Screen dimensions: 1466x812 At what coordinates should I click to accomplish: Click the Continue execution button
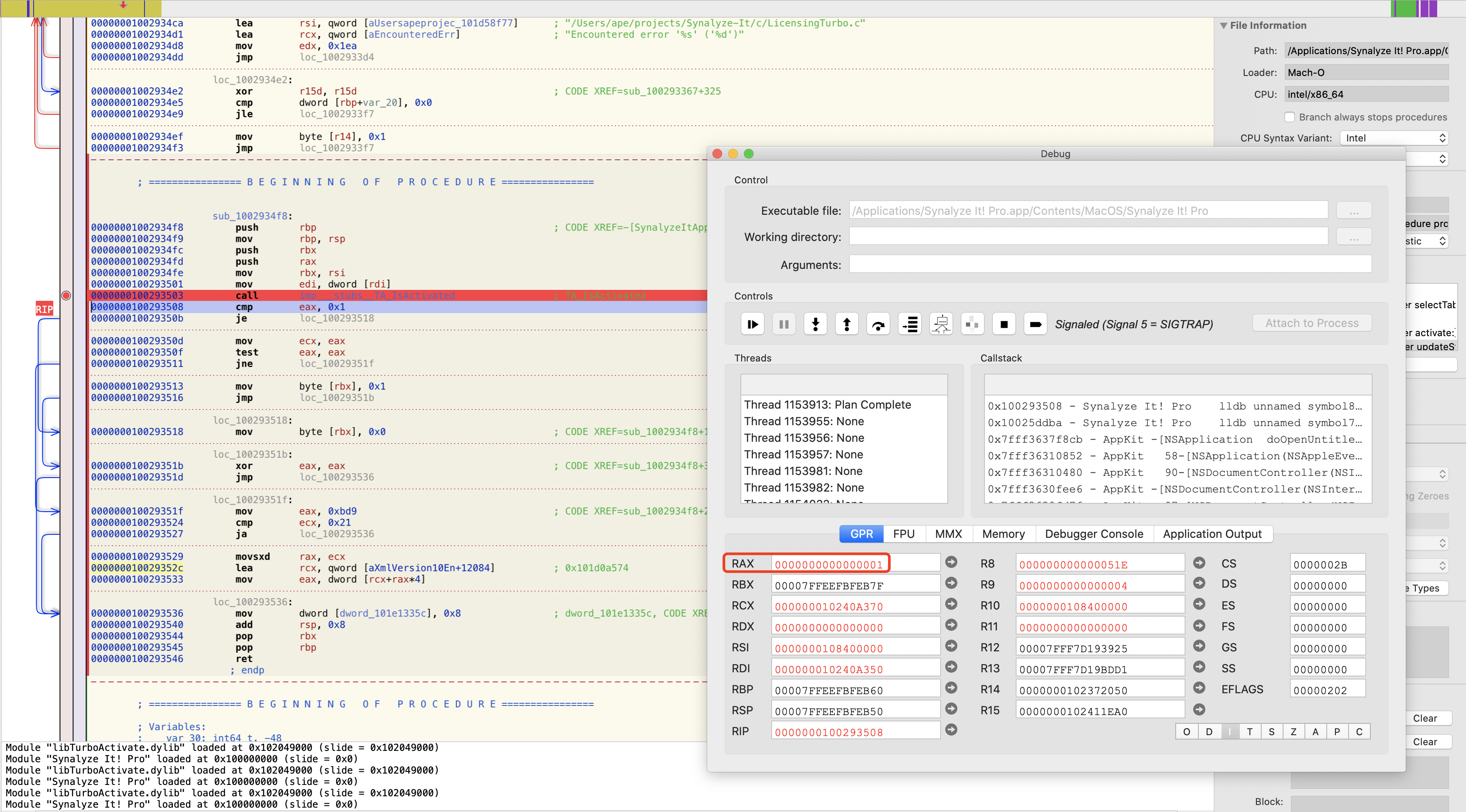point(752,324)
